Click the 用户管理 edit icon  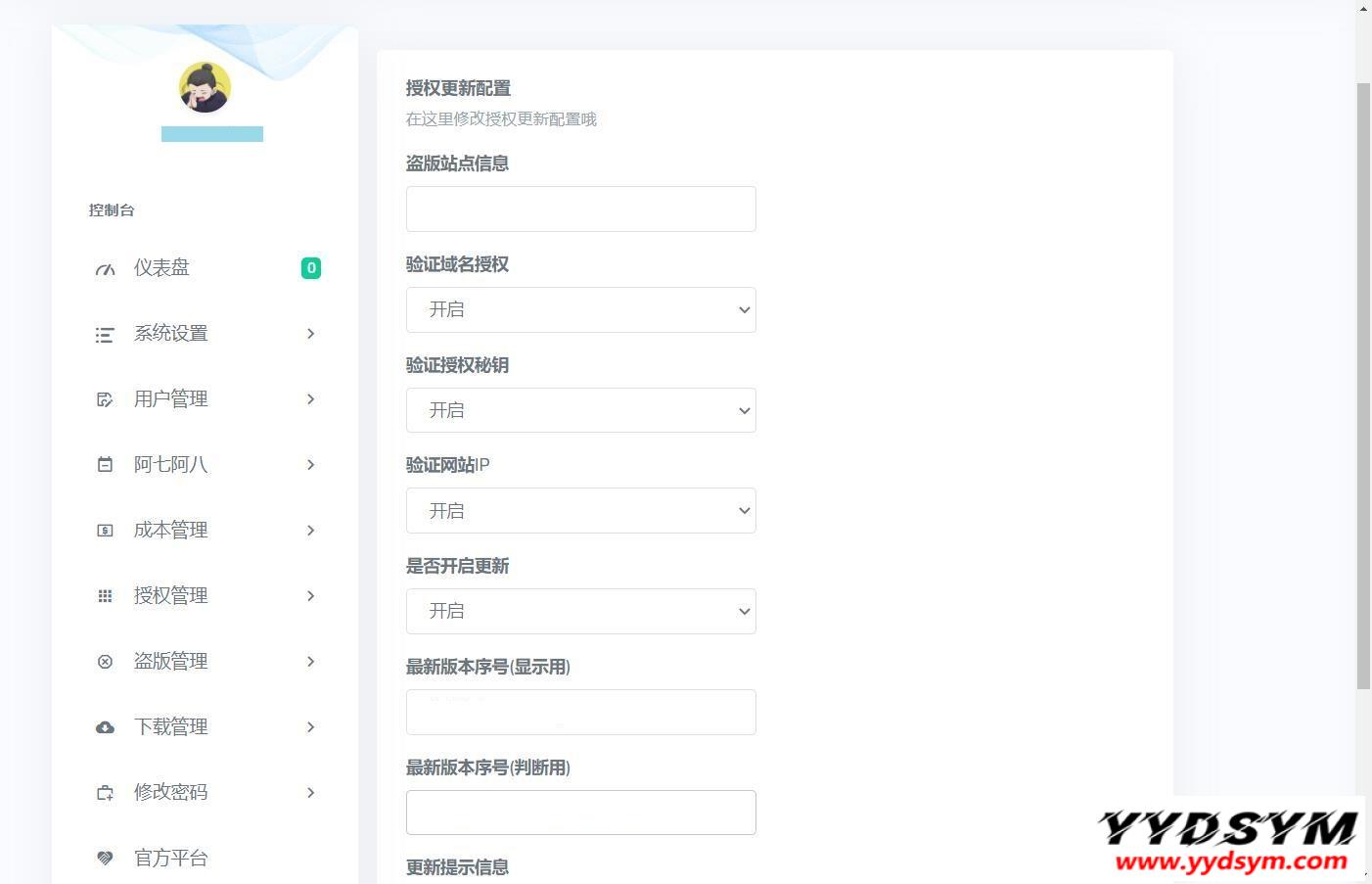point(105,399)
